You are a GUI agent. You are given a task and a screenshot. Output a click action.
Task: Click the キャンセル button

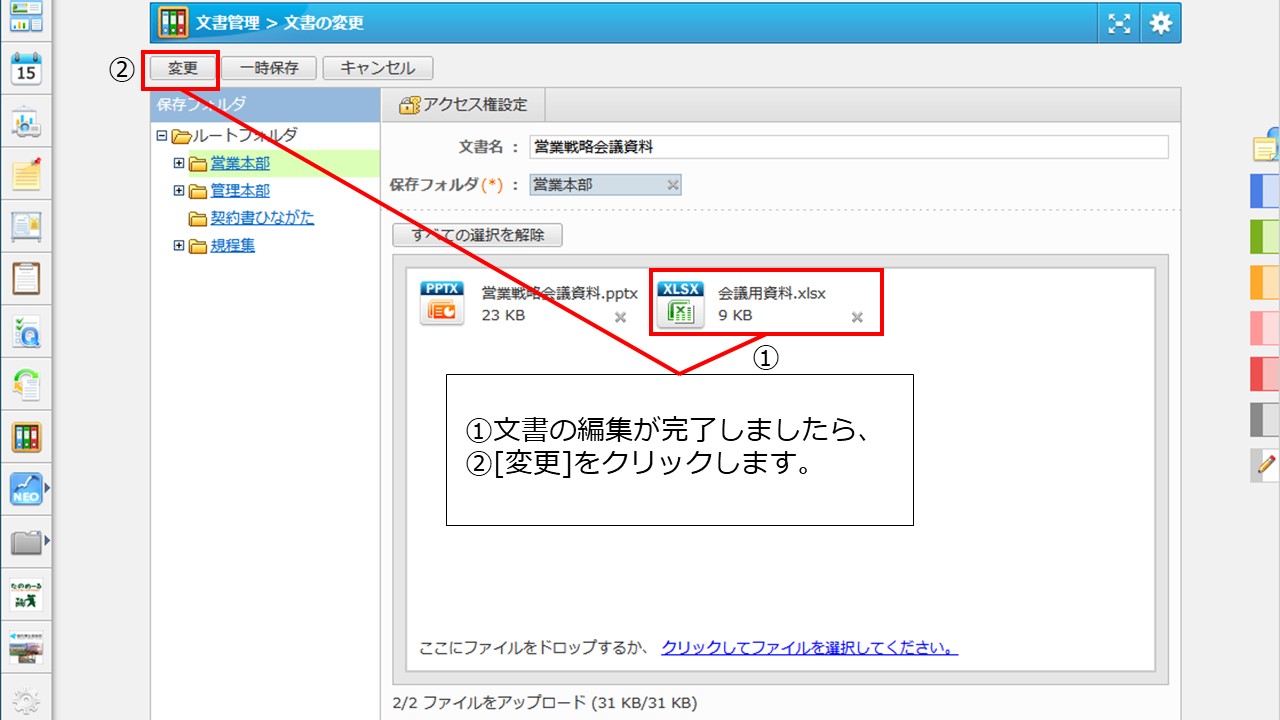(378, 68)
